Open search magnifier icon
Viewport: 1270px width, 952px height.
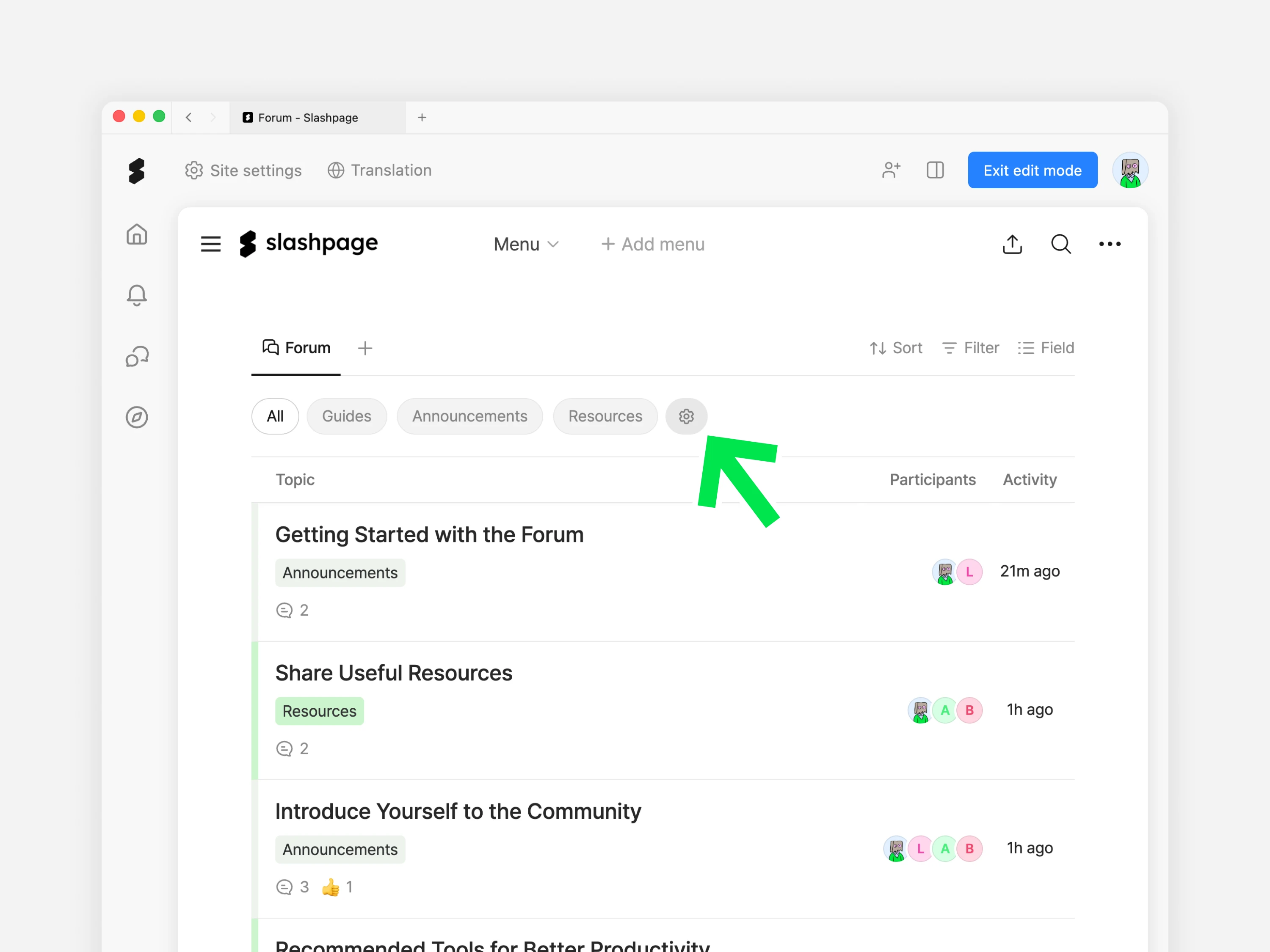tap(1060, 245)
